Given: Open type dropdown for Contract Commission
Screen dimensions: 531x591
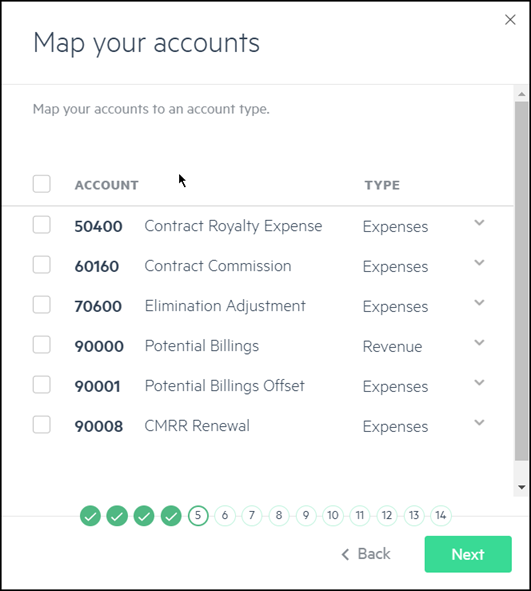Looking at the screenshot, I should (x=479, y=263).
